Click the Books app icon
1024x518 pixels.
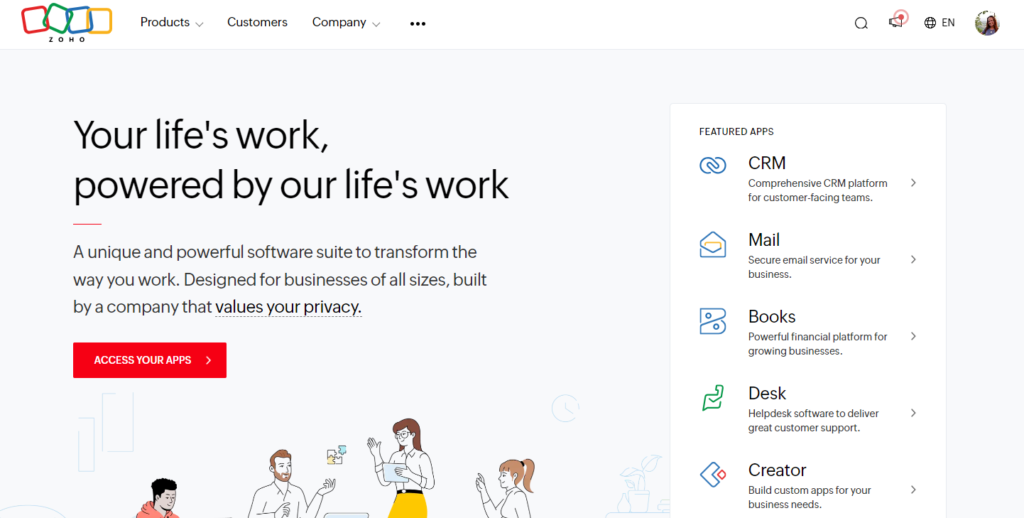pos(712,321)
